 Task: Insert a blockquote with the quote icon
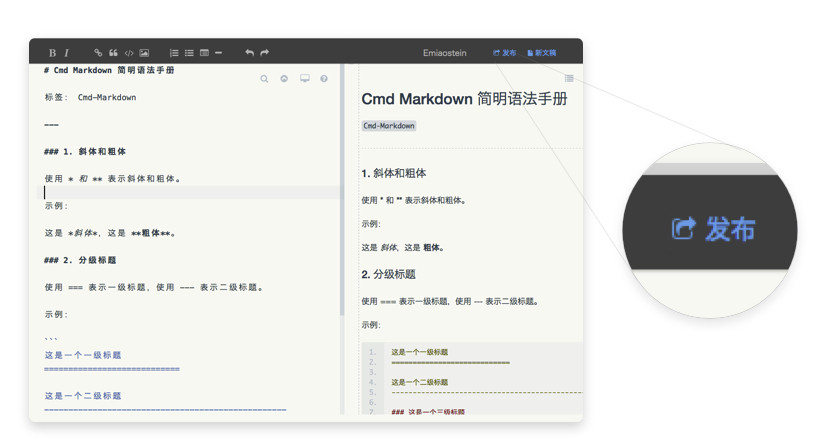(114, 52)
